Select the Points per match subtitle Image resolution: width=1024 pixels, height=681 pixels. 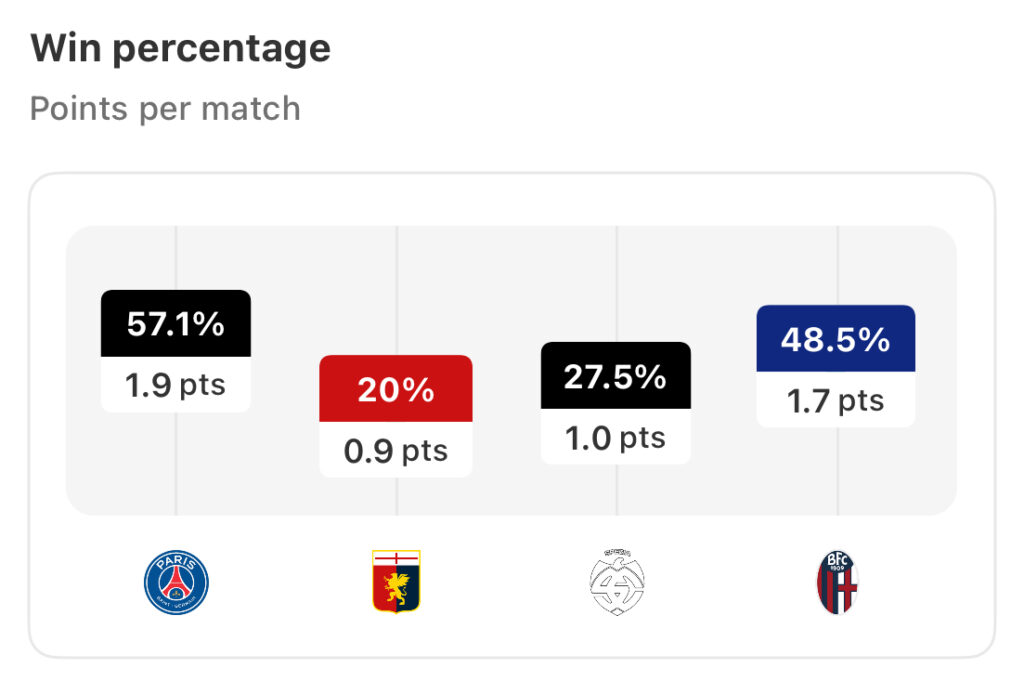pyautogui.click(x=165, y=108)
